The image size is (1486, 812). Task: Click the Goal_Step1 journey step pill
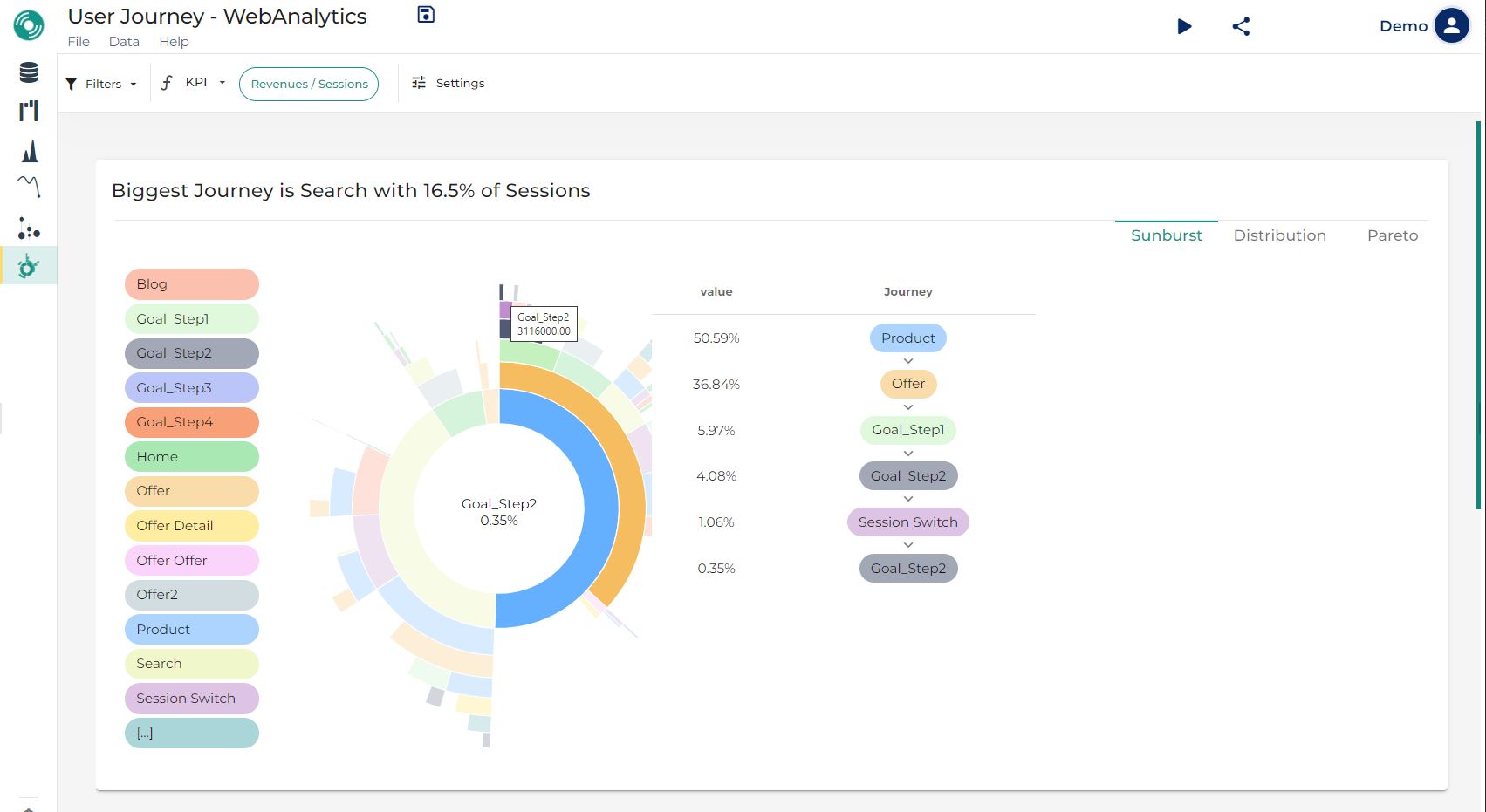click(x=907, y=430)
